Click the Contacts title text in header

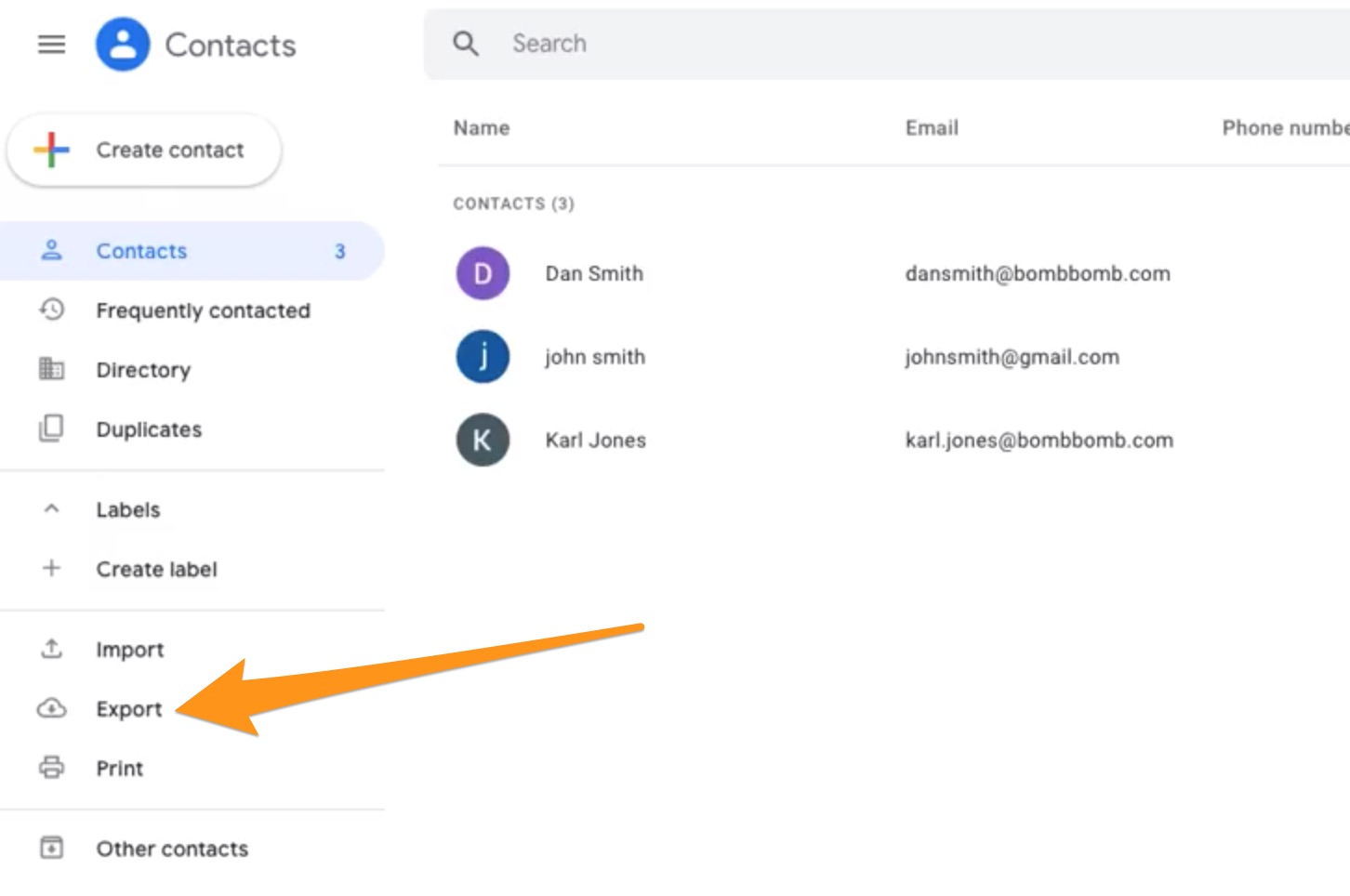pyautogui.click(x=231, y=45)
